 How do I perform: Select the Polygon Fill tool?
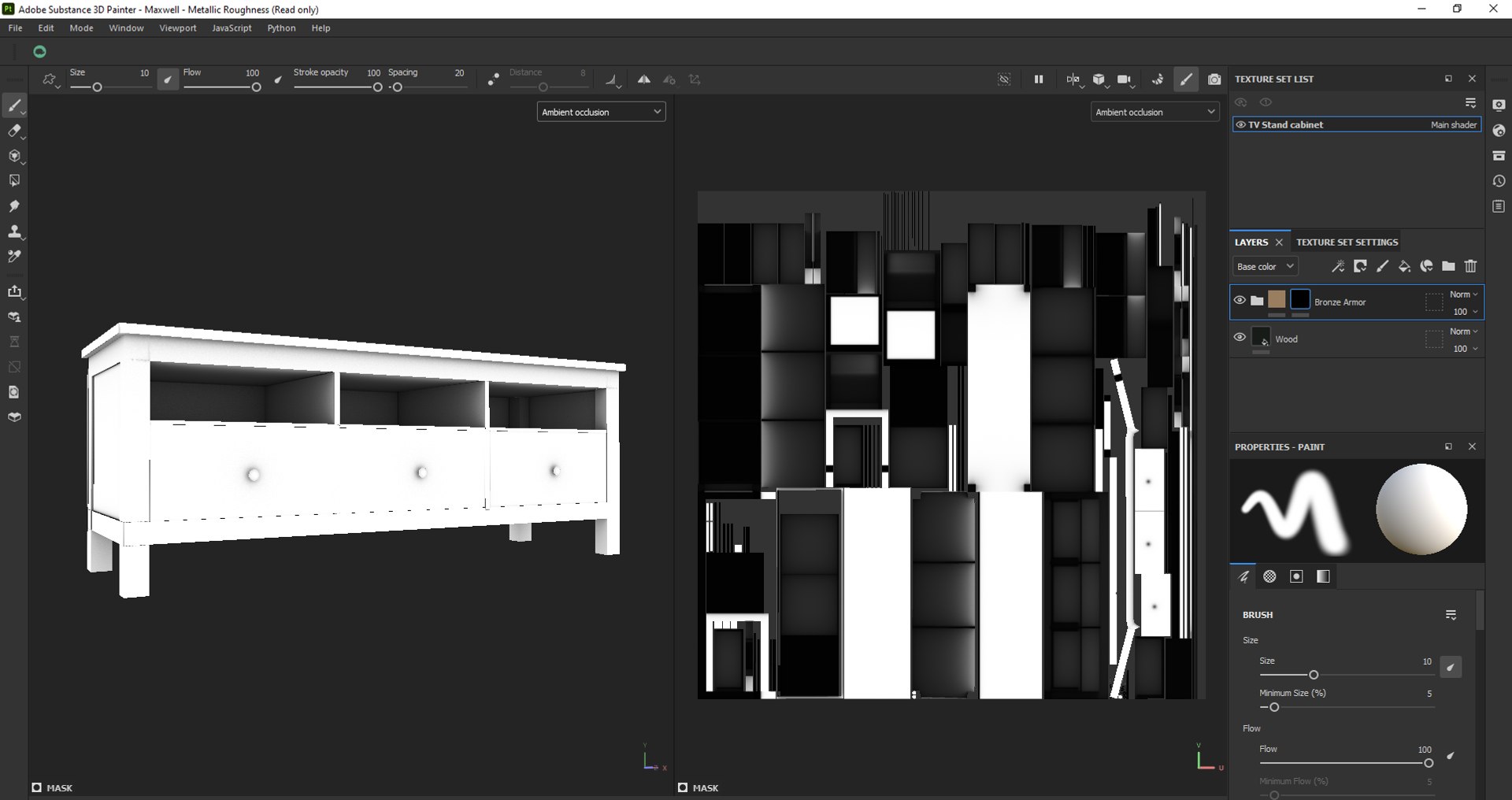tap(14, 181)
